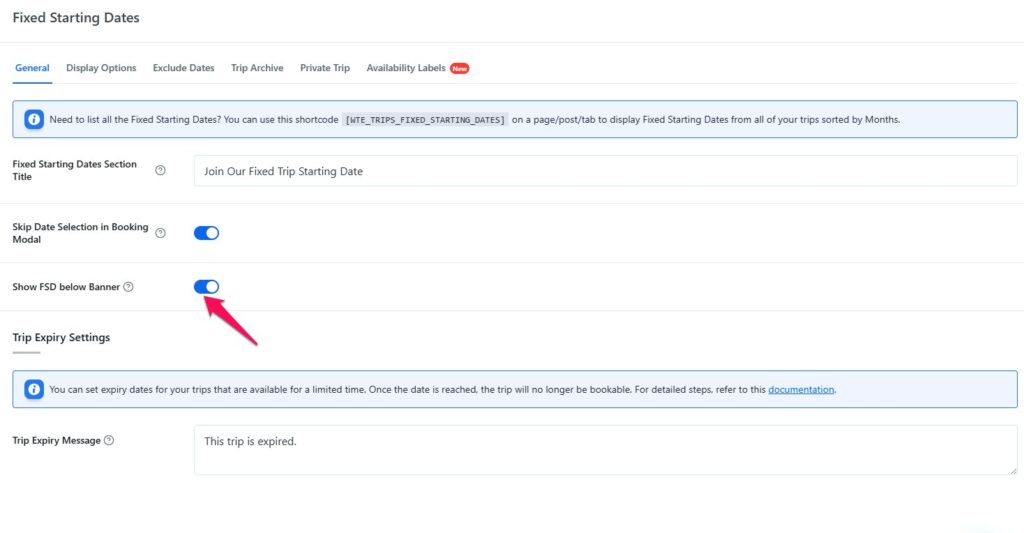
Task: Click the WTE_TRIPS_FIXED_STARTING_DATES shortcode text
Action: (425, 120)
